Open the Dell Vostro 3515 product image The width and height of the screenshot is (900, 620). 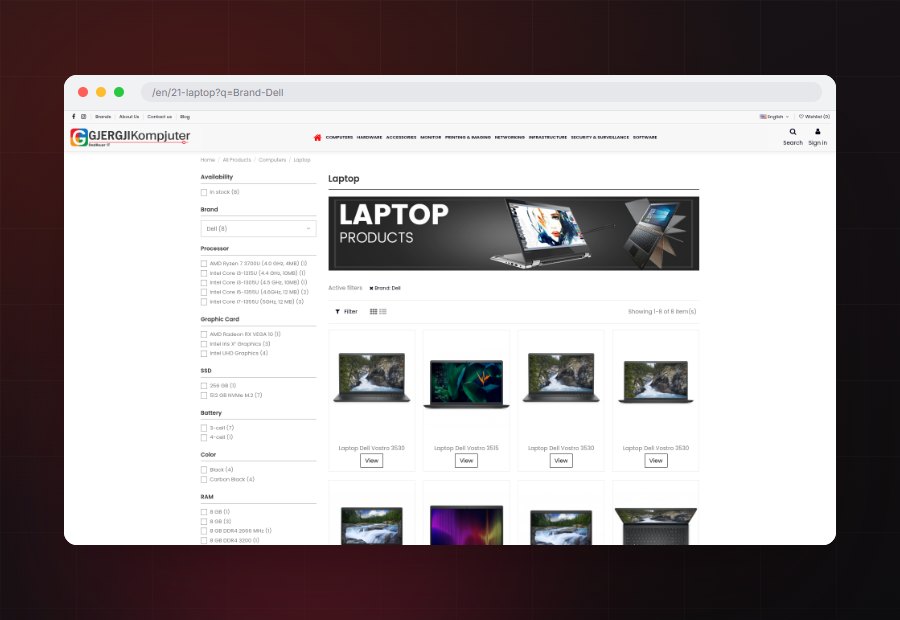[466, 384]
